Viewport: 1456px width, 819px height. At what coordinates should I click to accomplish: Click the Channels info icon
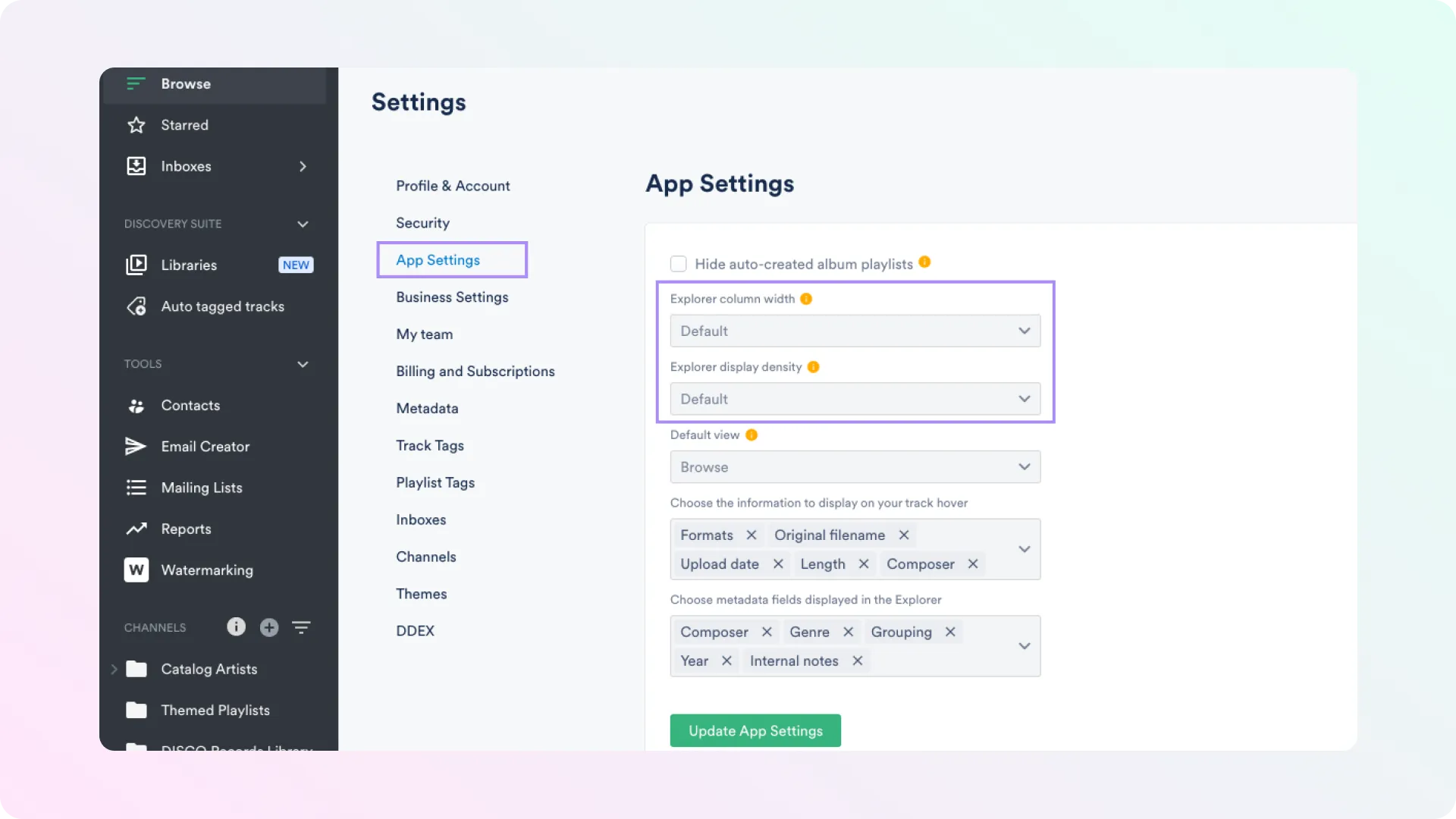tap(236, 626)
